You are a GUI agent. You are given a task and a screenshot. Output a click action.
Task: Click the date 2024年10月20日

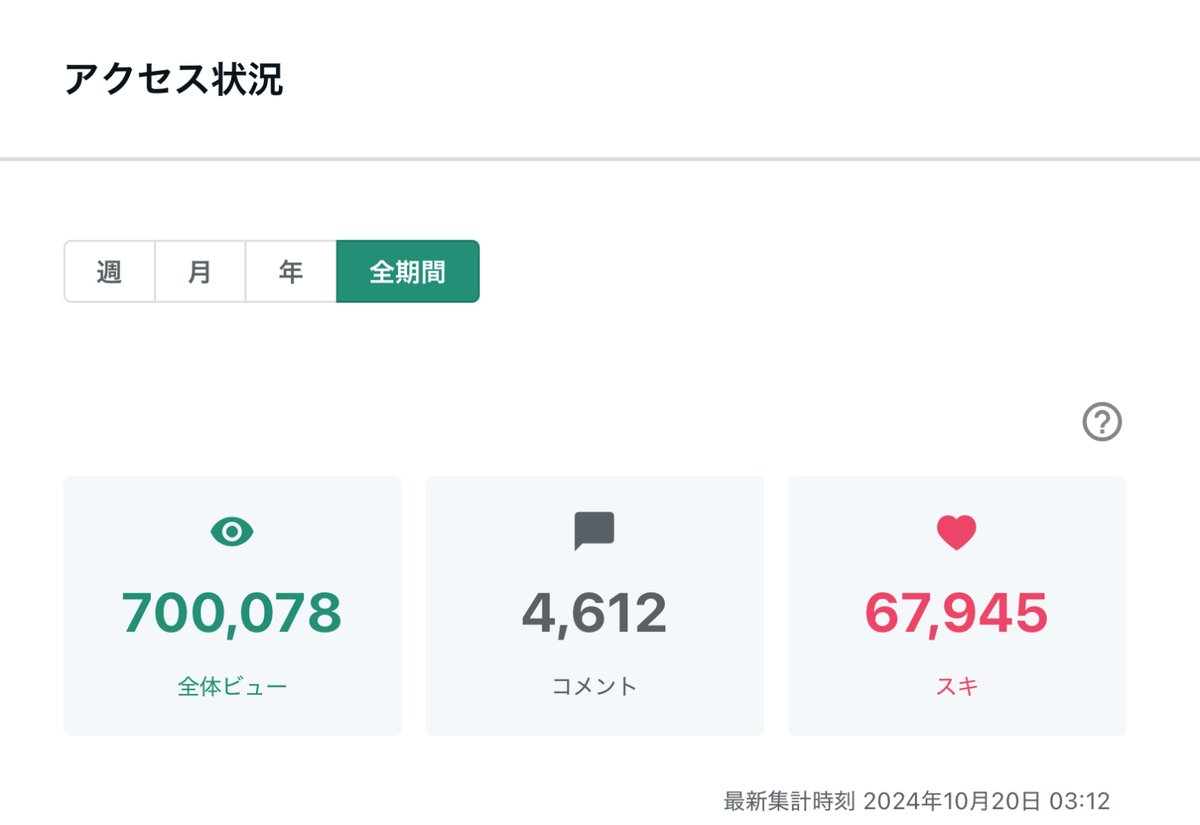coord(951,801)
